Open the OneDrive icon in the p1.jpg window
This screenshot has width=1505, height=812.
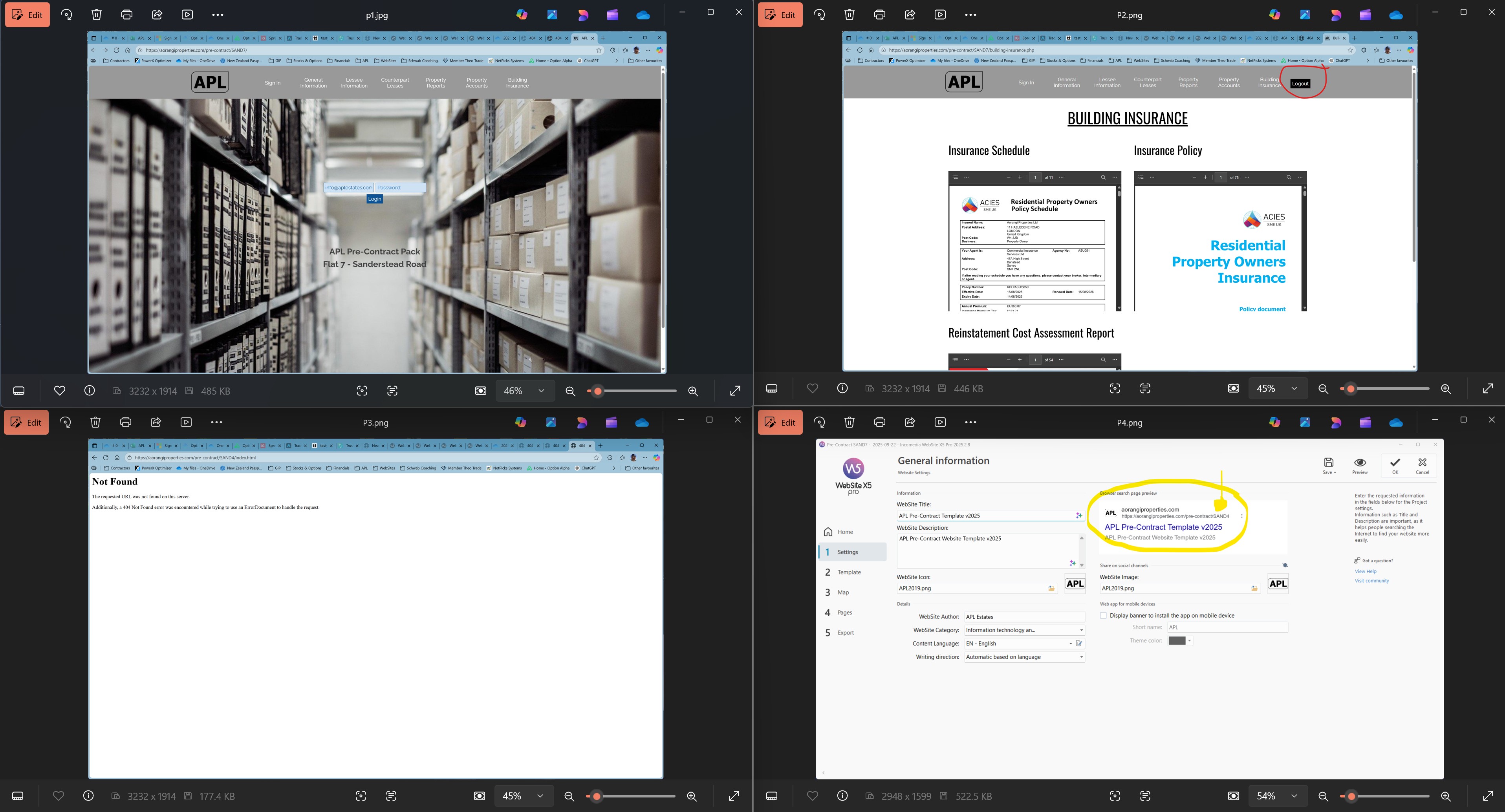643,15
